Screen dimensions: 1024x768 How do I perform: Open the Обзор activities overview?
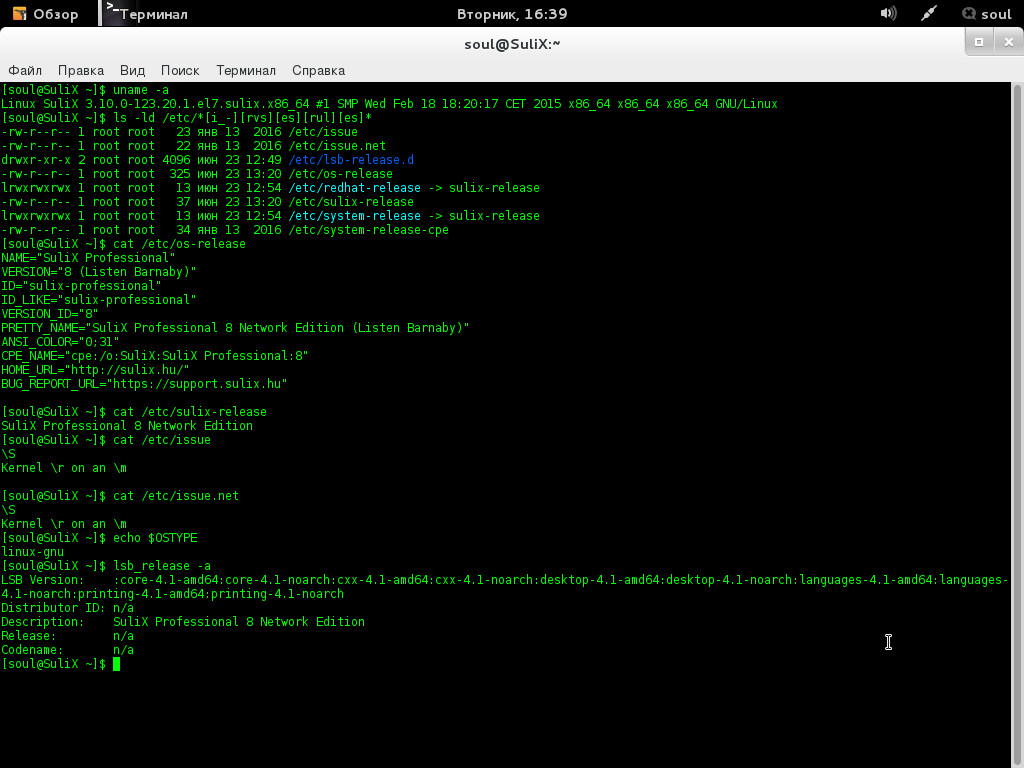[46, 14]
